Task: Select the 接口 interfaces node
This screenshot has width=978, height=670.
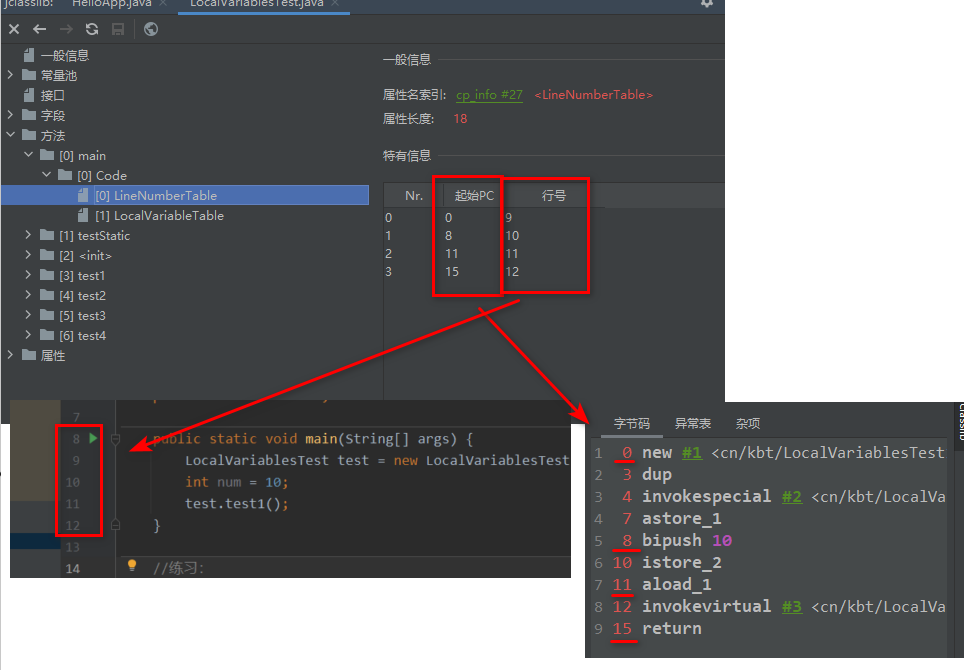Action: coord(52,95)
